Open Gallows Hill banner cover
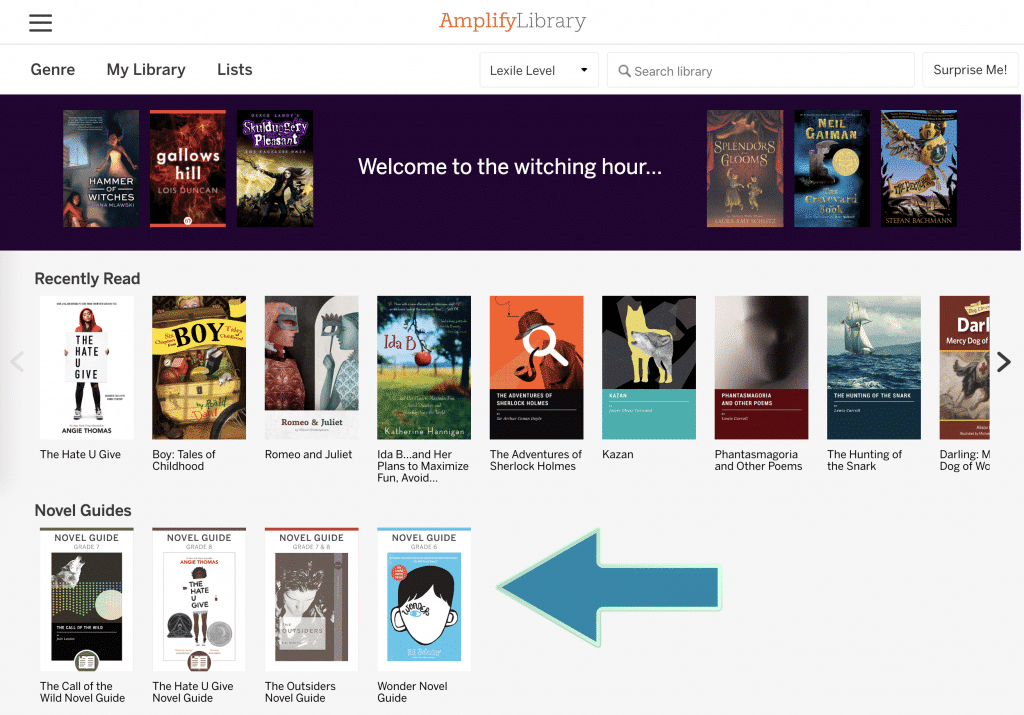 point(188,168)
